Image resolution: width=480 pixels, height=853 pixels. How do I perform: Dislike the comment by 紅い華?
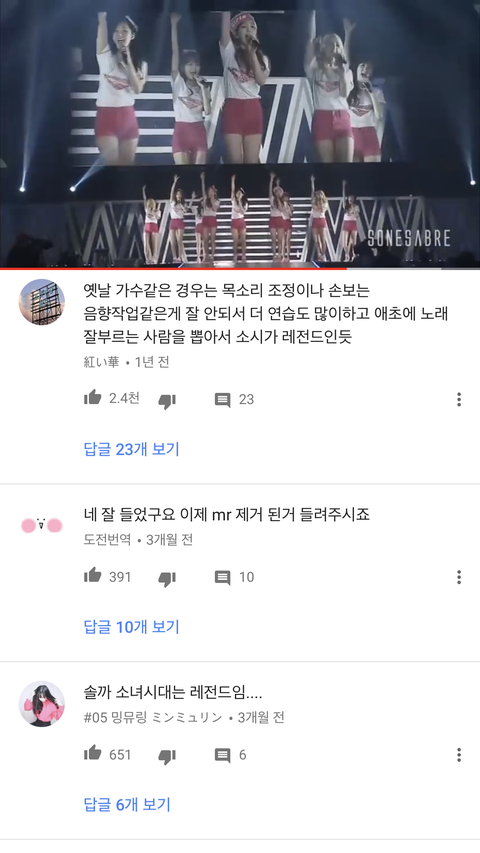tap(167, 401)
